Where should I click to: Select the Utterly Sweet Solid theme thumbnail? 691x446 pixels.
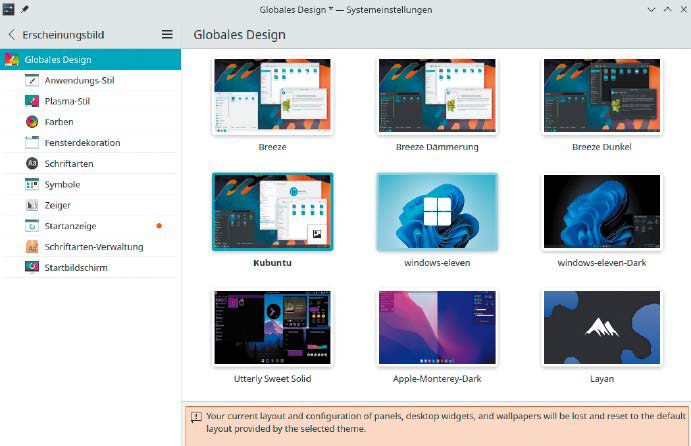click(272, 327)
